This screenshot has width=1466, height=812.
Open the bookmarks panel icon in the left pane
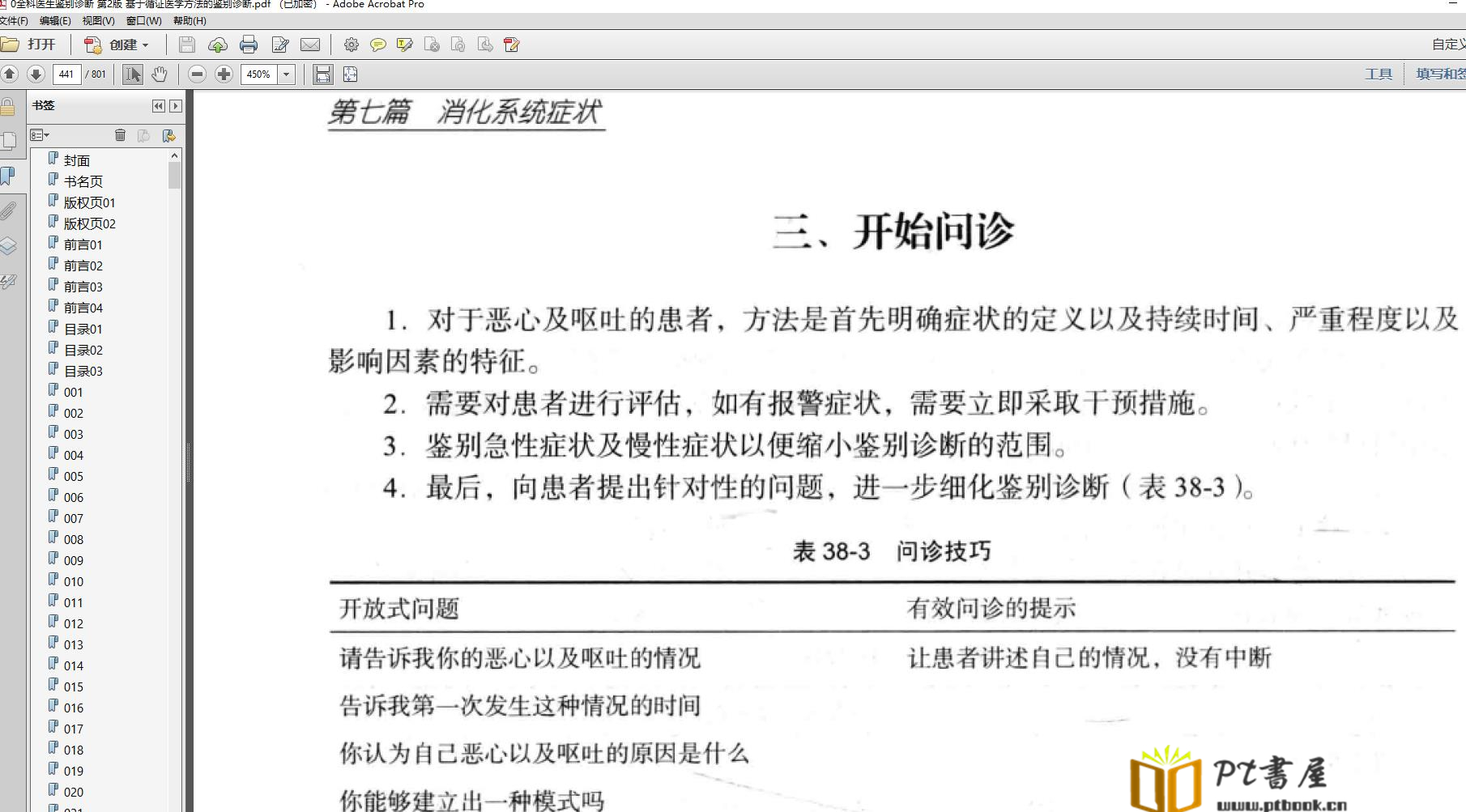click(8, 176)
